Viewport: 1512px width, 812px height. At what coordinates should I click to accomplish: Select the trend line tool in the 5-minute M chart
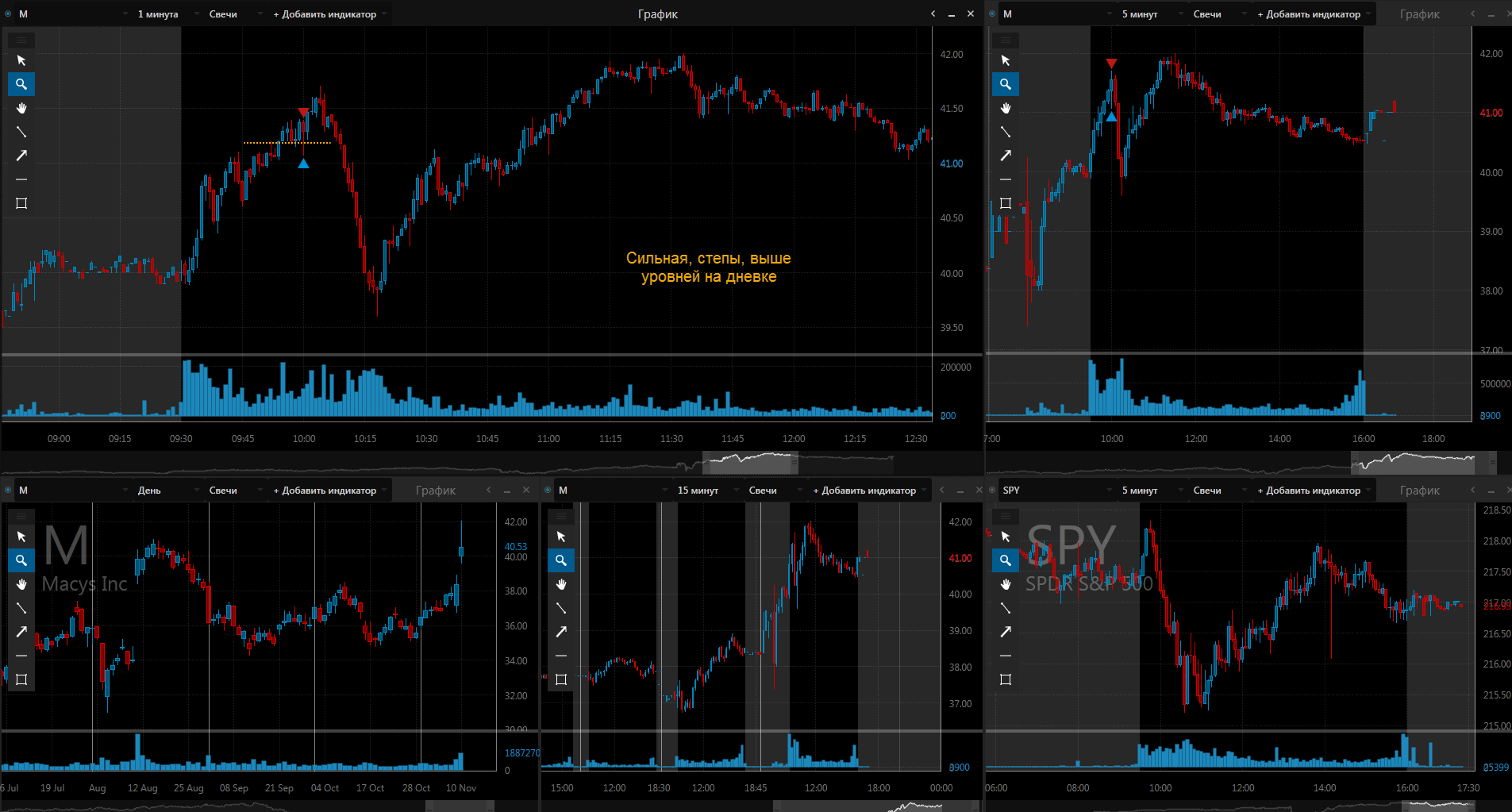(x=1006, y=132)
